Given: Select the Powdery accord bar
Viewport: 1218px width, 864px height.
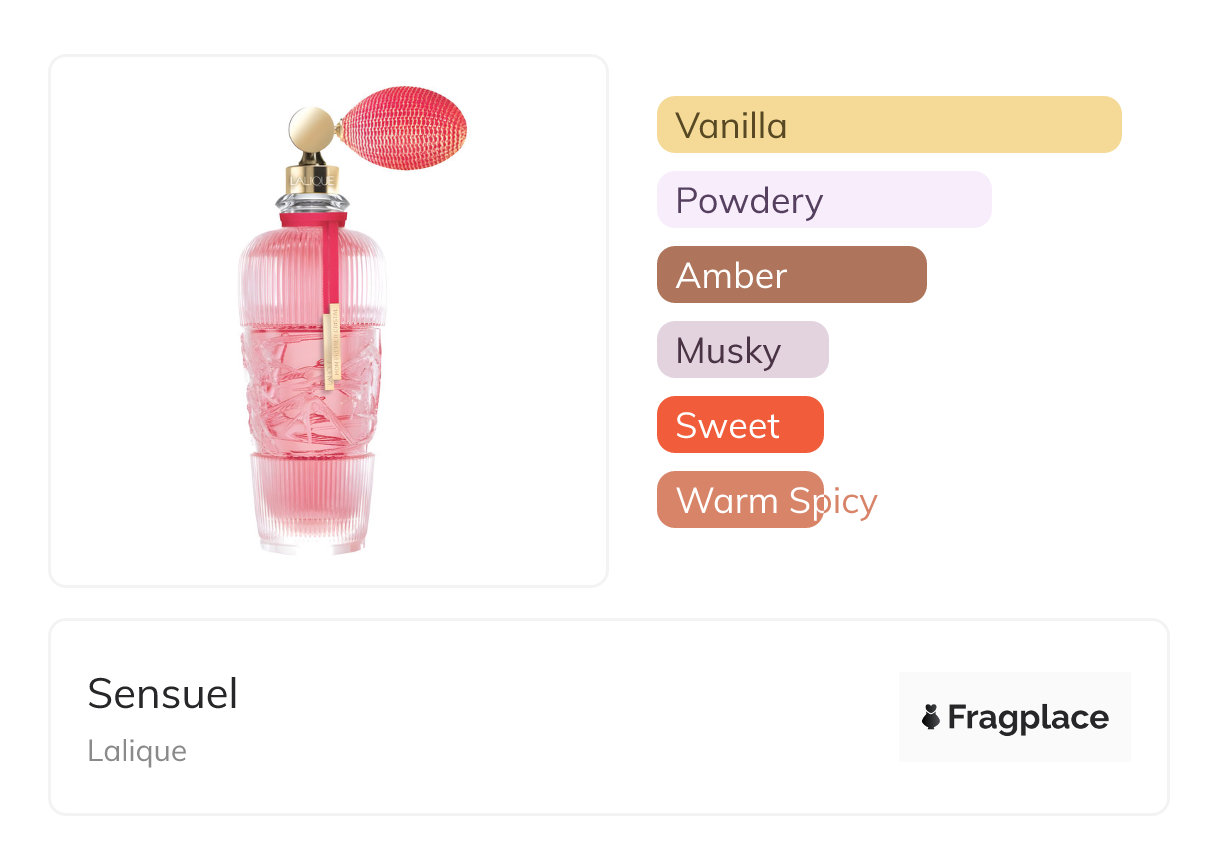Looking at the screenshot, I should point(823,200).
